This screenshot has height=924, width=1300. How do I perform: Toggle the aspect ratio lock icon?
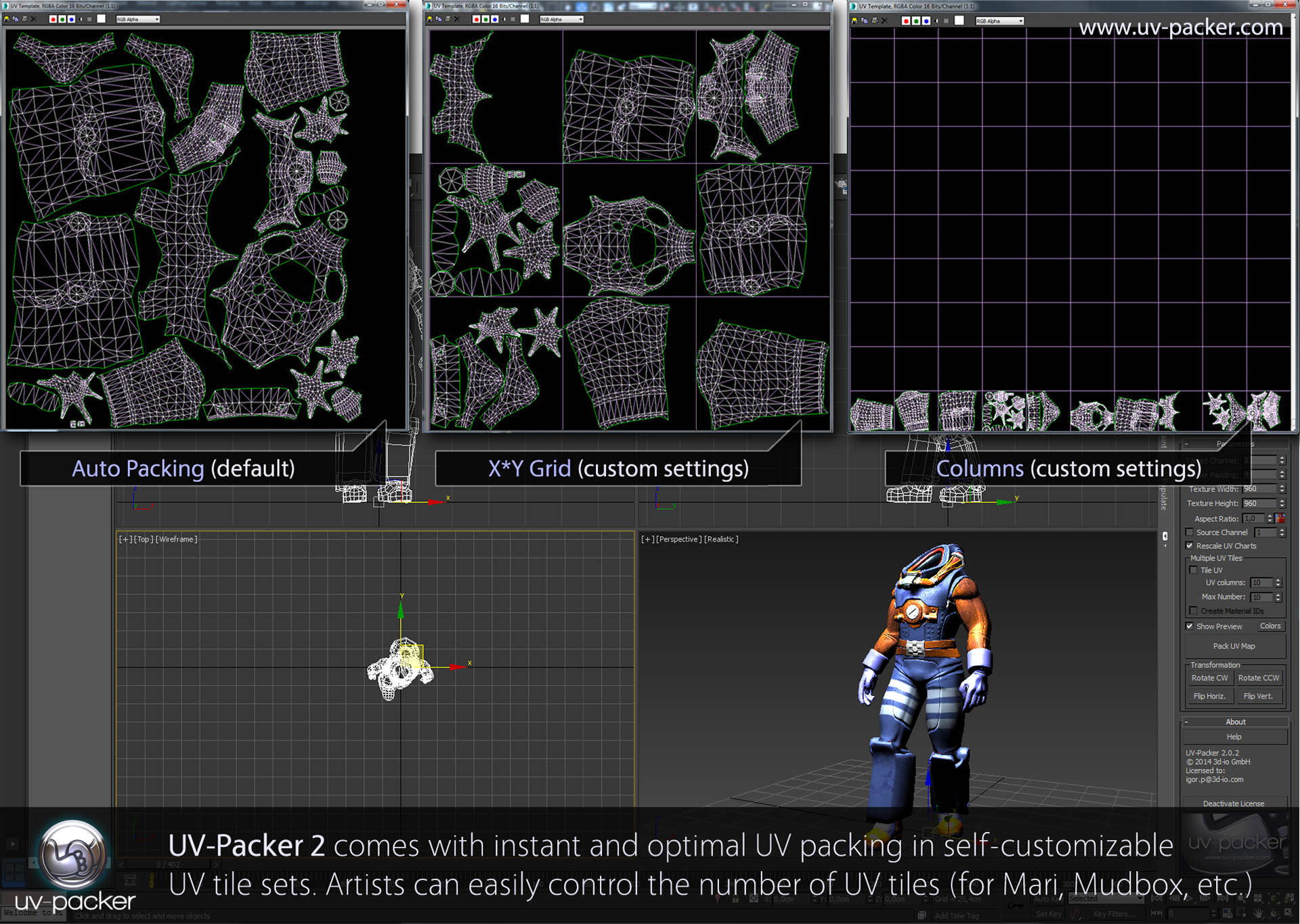[x=1280, y=519]
